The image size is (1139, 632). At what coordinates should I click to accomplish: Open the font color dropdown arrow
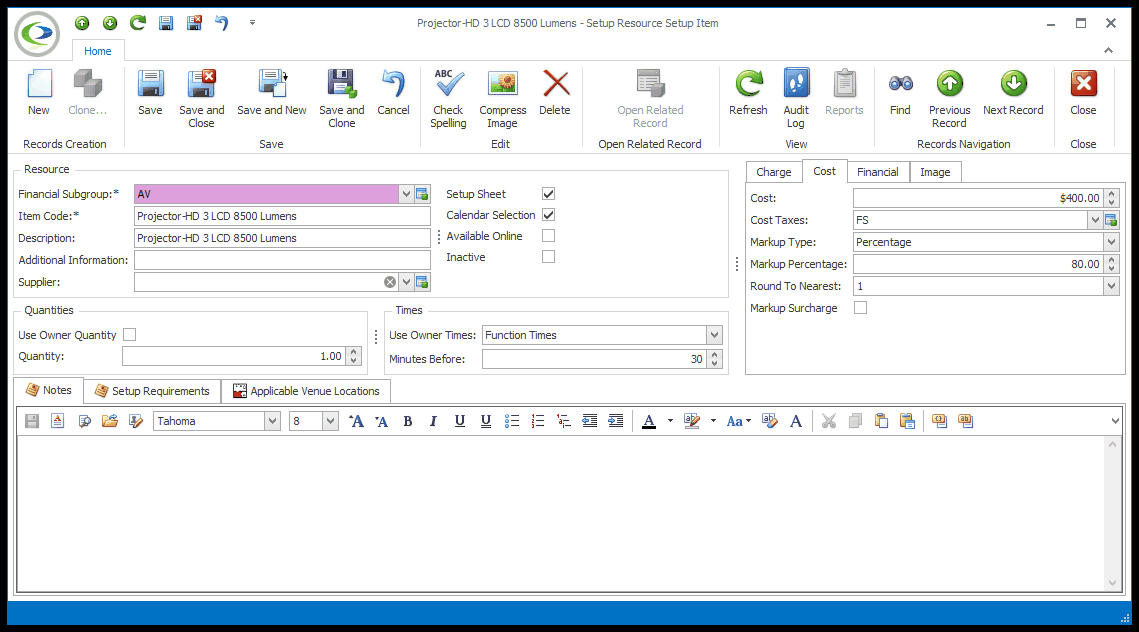pyautogui.click(x=670, y=421)
